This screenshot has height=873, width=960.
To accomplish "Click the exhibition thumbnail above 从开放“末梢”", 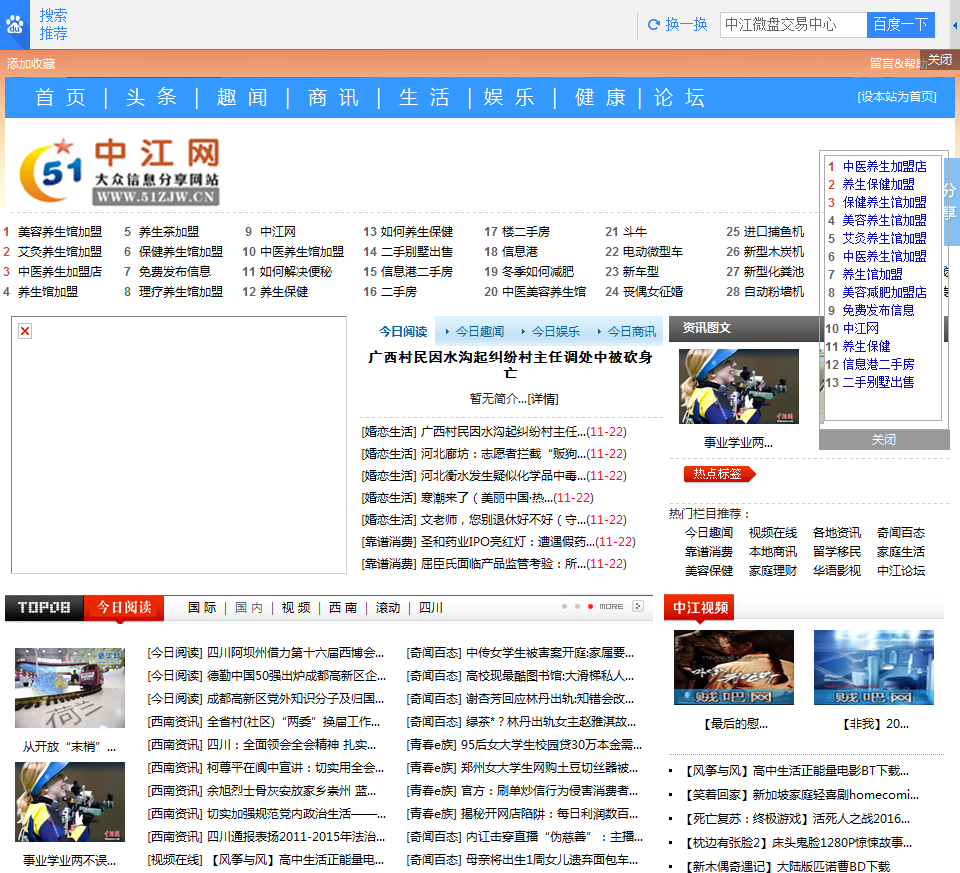I will pos(70,688).
